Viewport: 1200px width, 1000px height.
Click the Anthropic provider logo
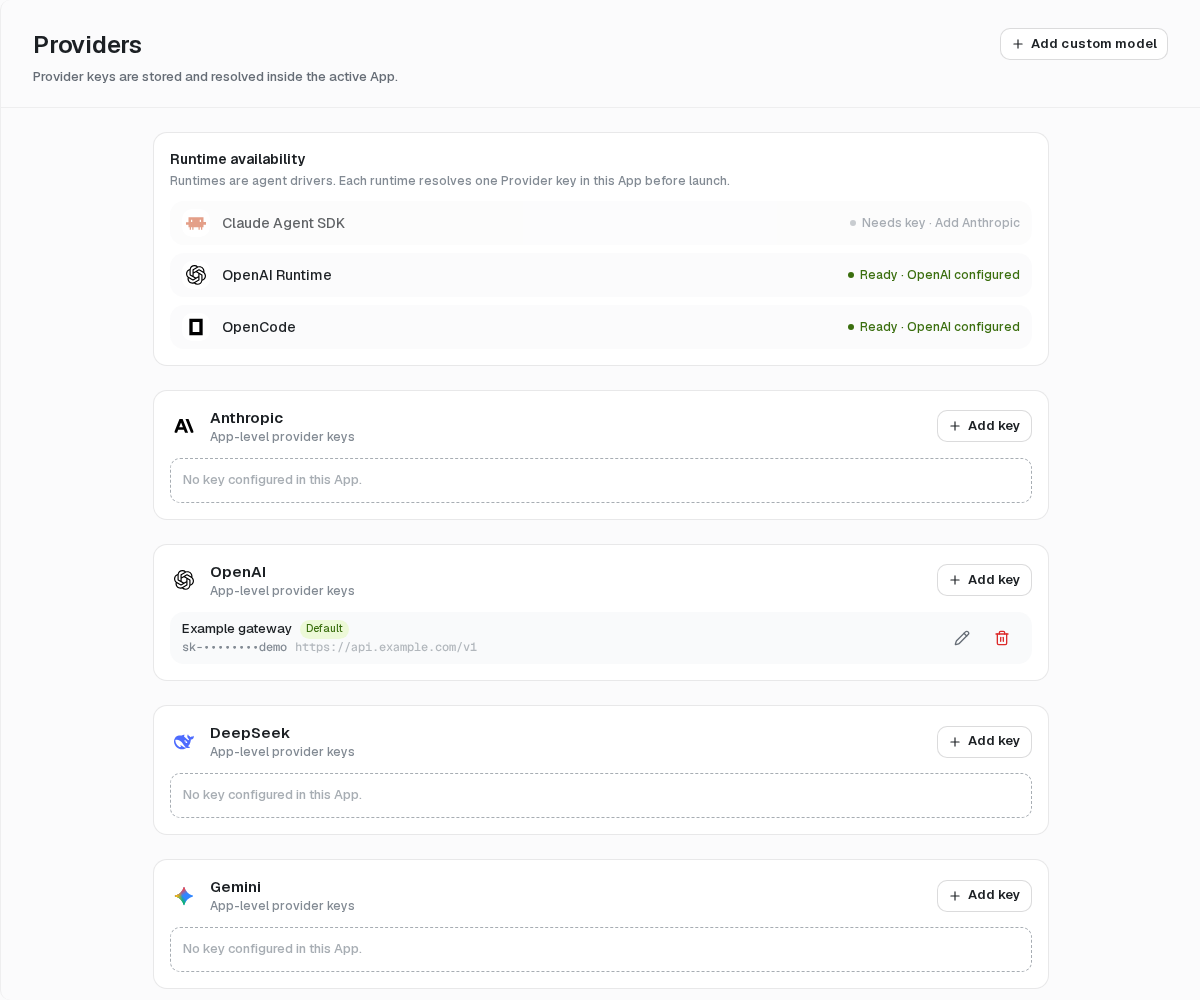point(184,426)
